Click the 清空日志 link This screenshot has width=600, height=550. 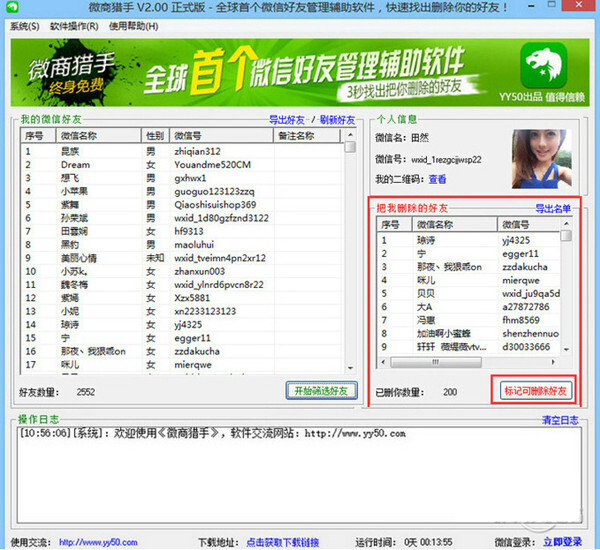click(560, 420)
